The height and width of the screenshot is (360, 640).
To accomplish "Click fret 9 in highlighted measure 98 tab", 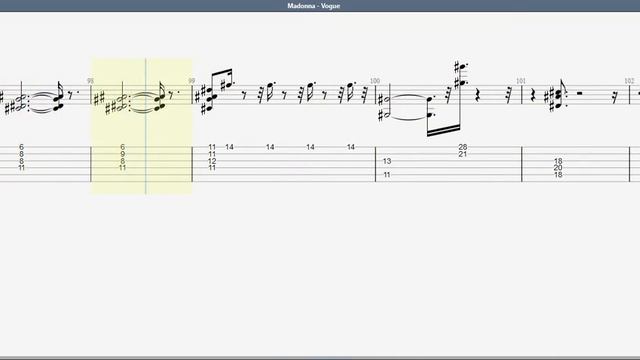I will tap(122, 154).
